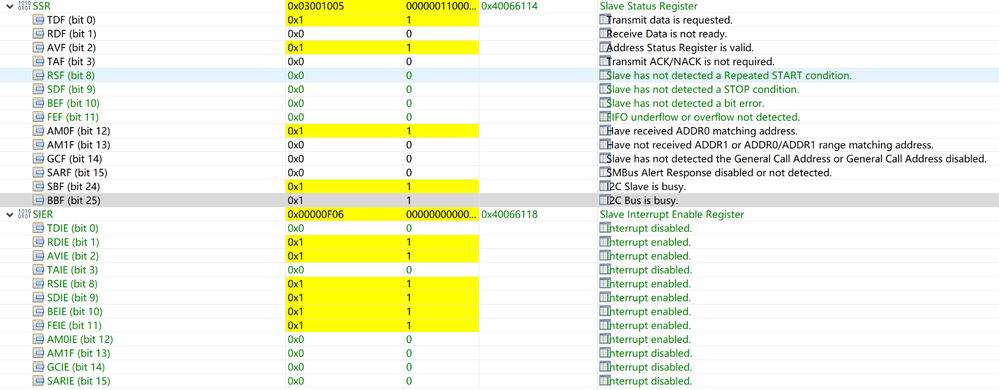
Task: Select the GCF (bit 14) row
Action: point(500,159)
